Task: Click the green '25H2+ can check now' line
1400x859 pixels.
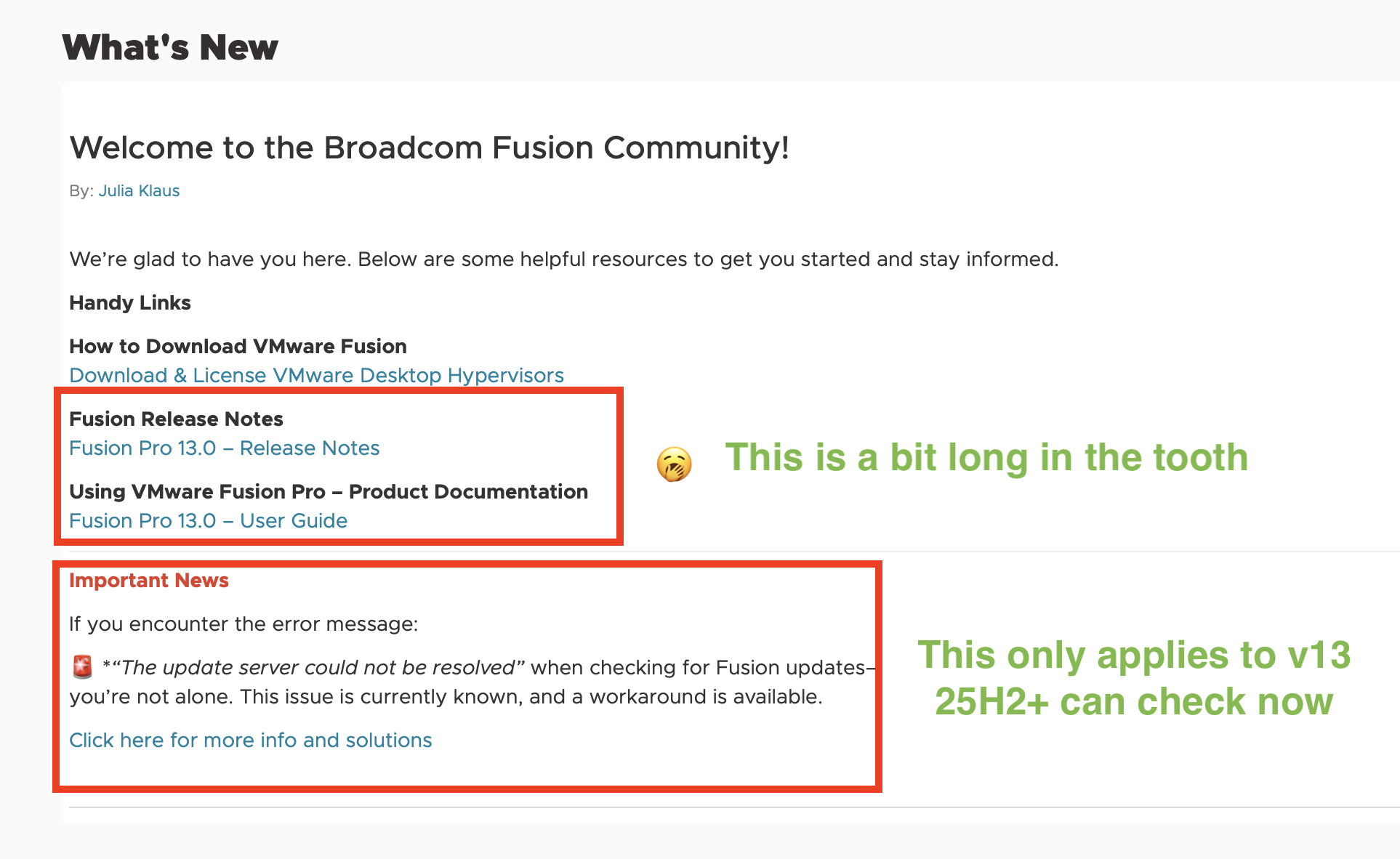Action: coord(1134,701)
